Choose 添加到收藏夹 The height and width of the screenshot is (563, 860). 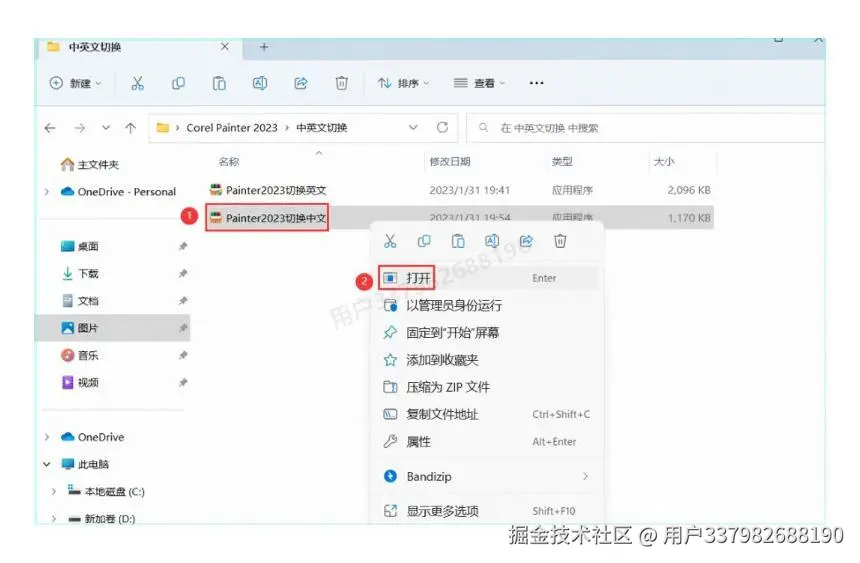[x=487, y=360]
